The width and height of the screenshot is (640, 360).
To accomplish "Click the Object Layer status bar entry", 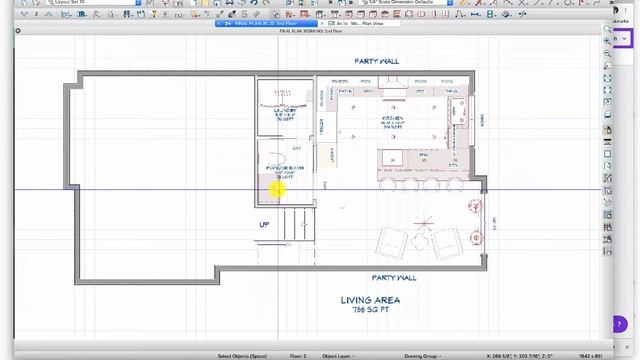I will [338, 356].
